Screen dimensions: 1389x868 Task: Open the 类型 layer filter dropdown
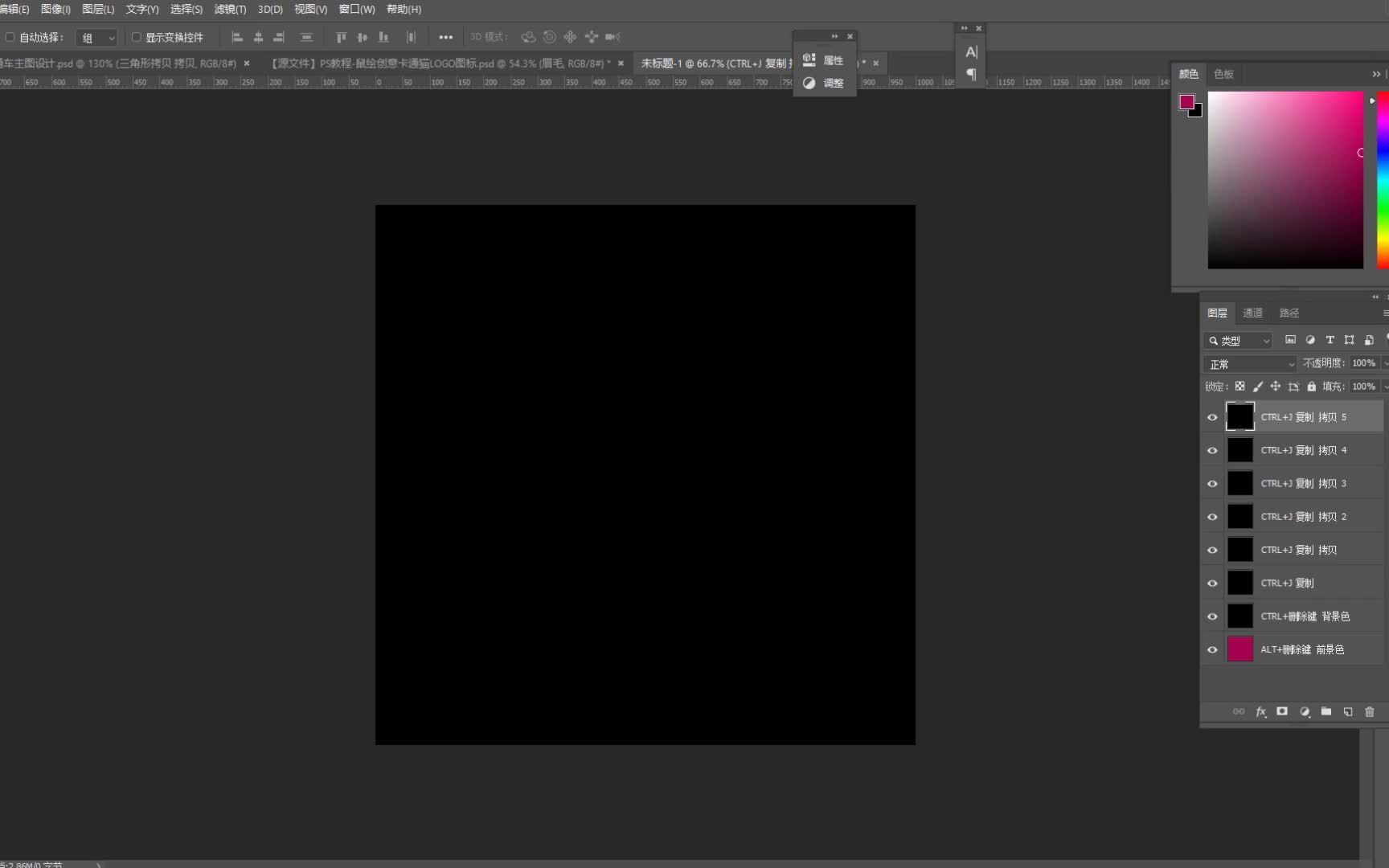1238,341
